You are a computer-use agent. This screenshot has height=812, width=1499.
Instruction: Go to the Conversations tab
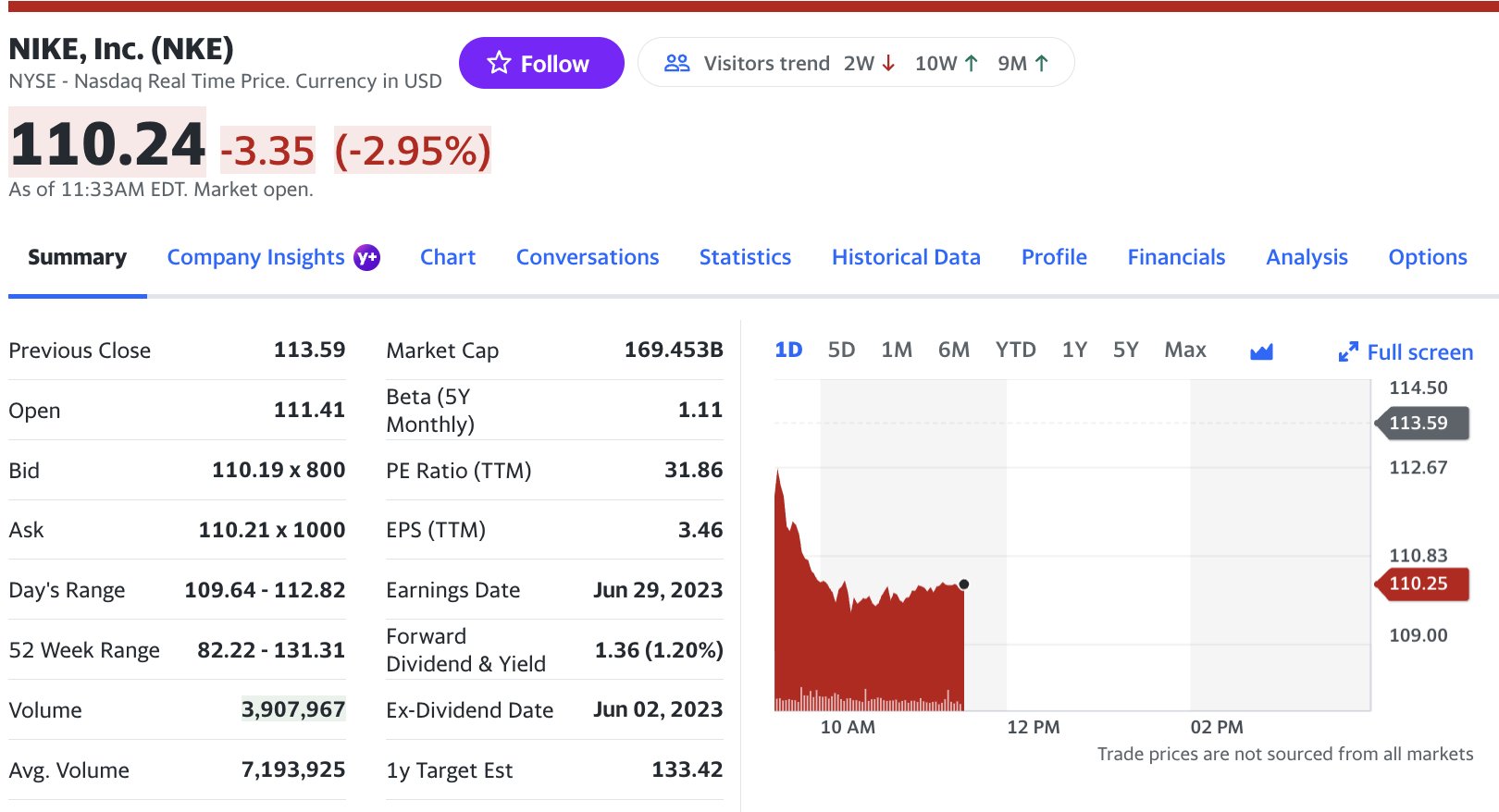click(588, 257)
